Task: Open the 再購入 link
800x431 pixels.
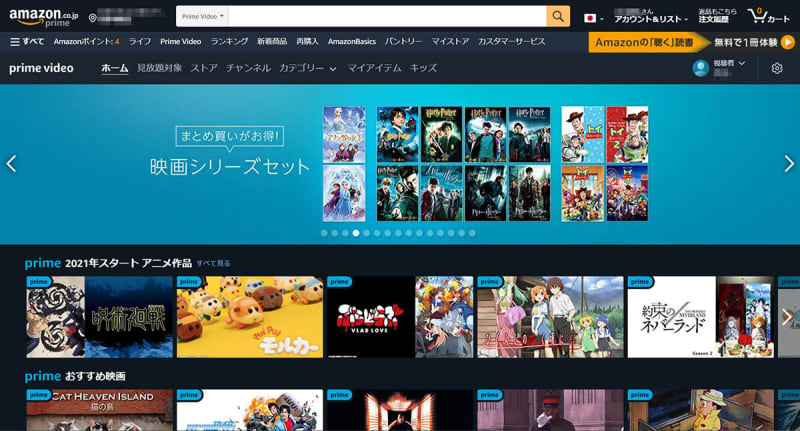Action: (307, 42)
